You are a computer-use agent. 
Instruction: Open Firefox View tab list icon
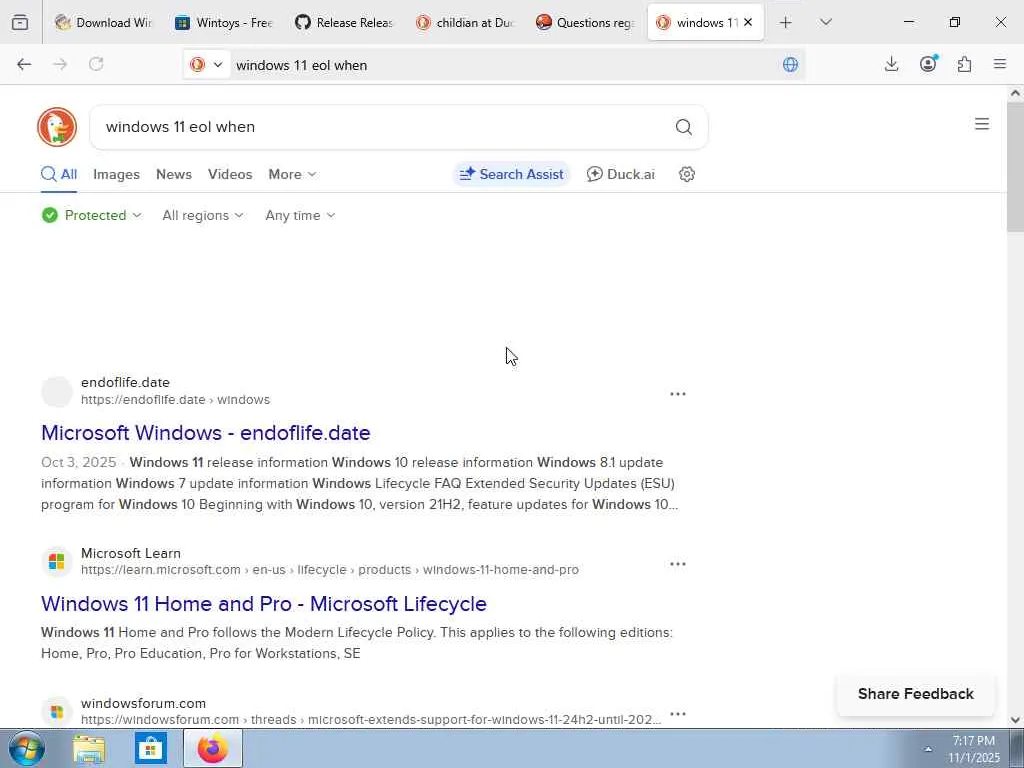point(20,22)
